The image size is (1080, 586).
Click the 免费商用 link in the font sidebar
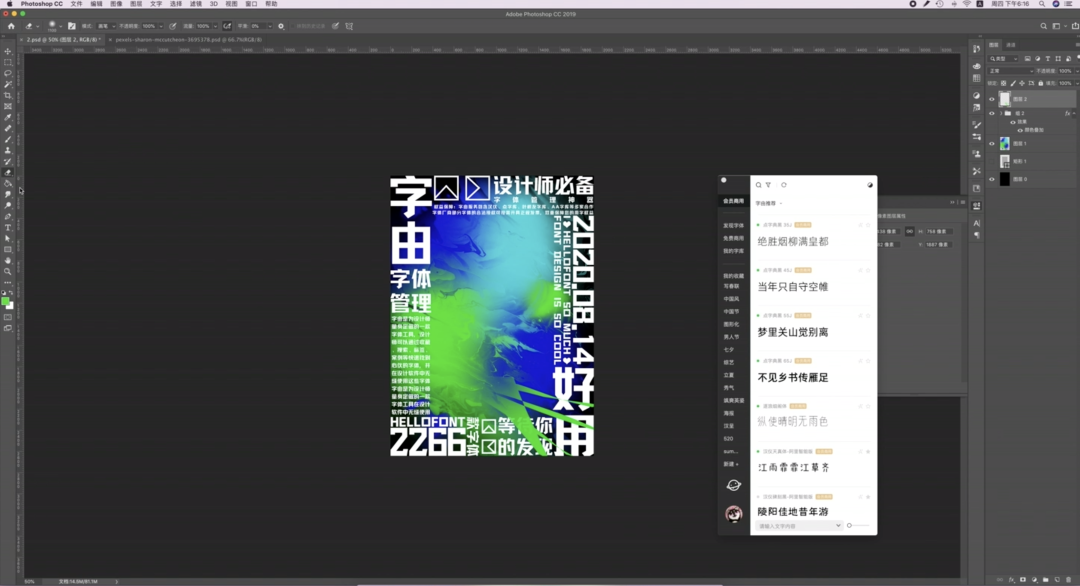pos(734,238)
